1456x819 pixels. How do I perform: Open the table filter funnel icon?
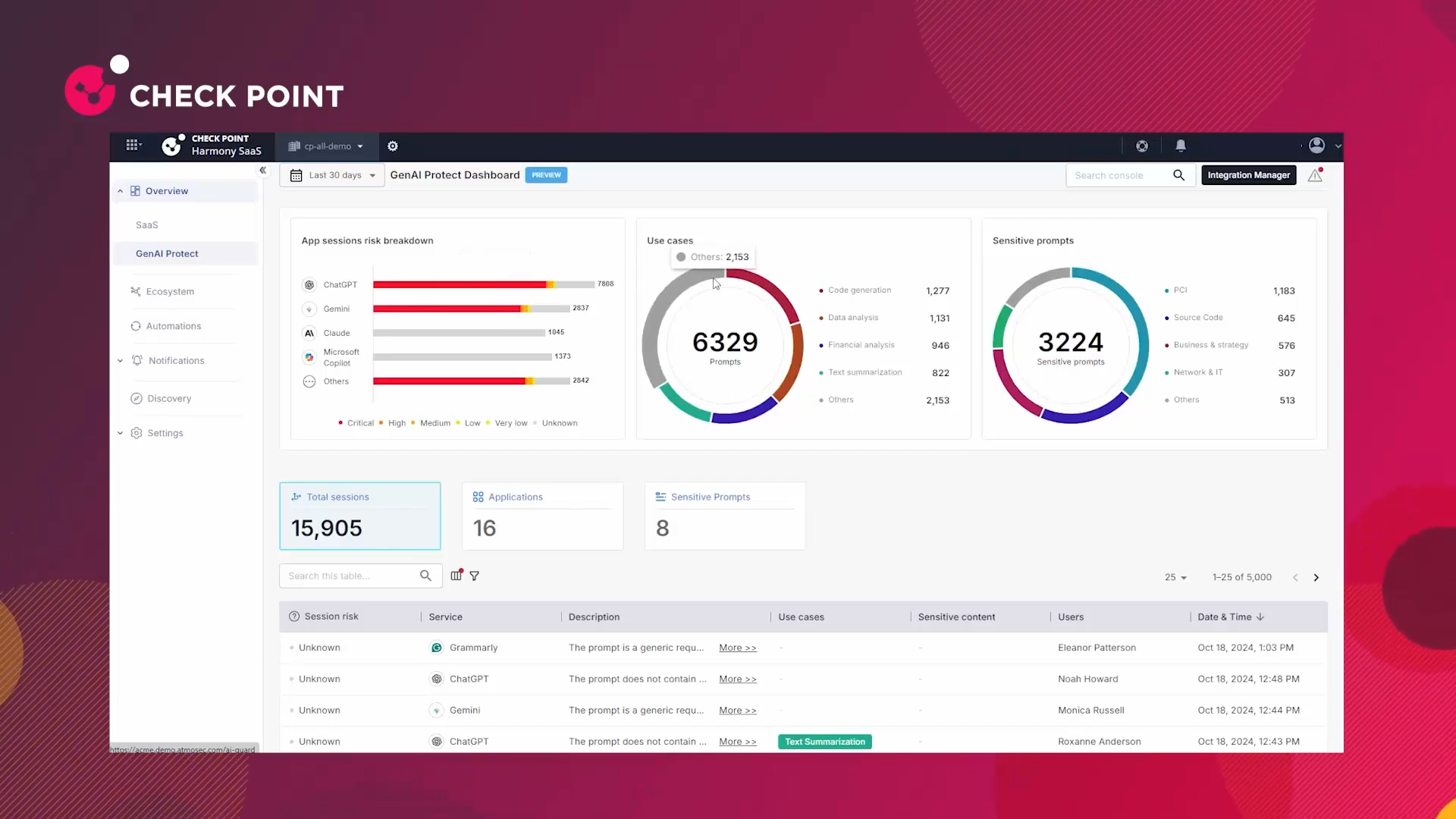[x=475, y=576]
